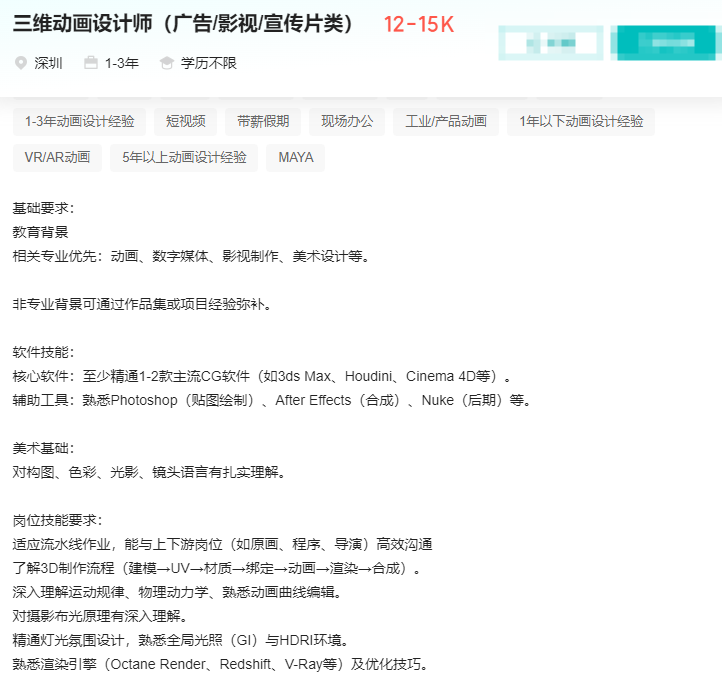Select the 短视频 tag
This screenshot has width=722, height=682.
(185, 121)
